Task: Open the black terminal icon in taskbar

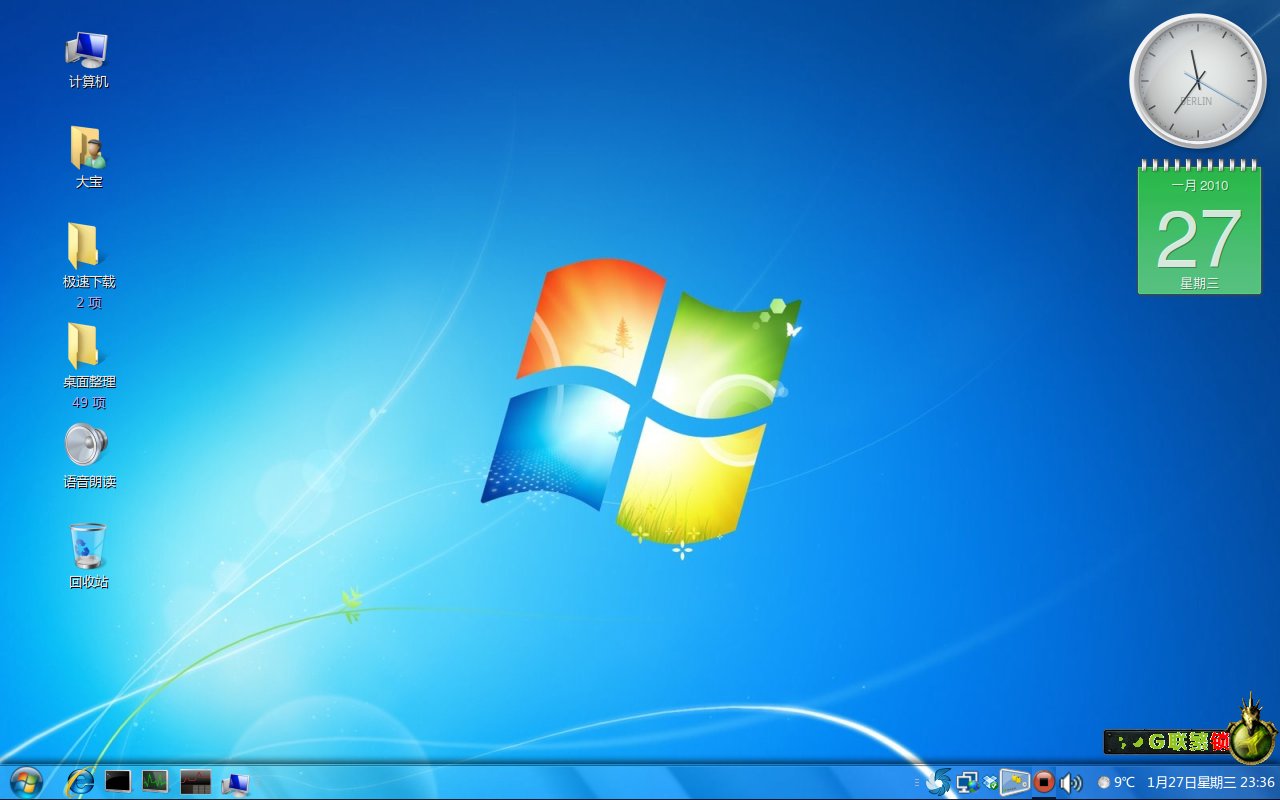Action: pos(118,782)
